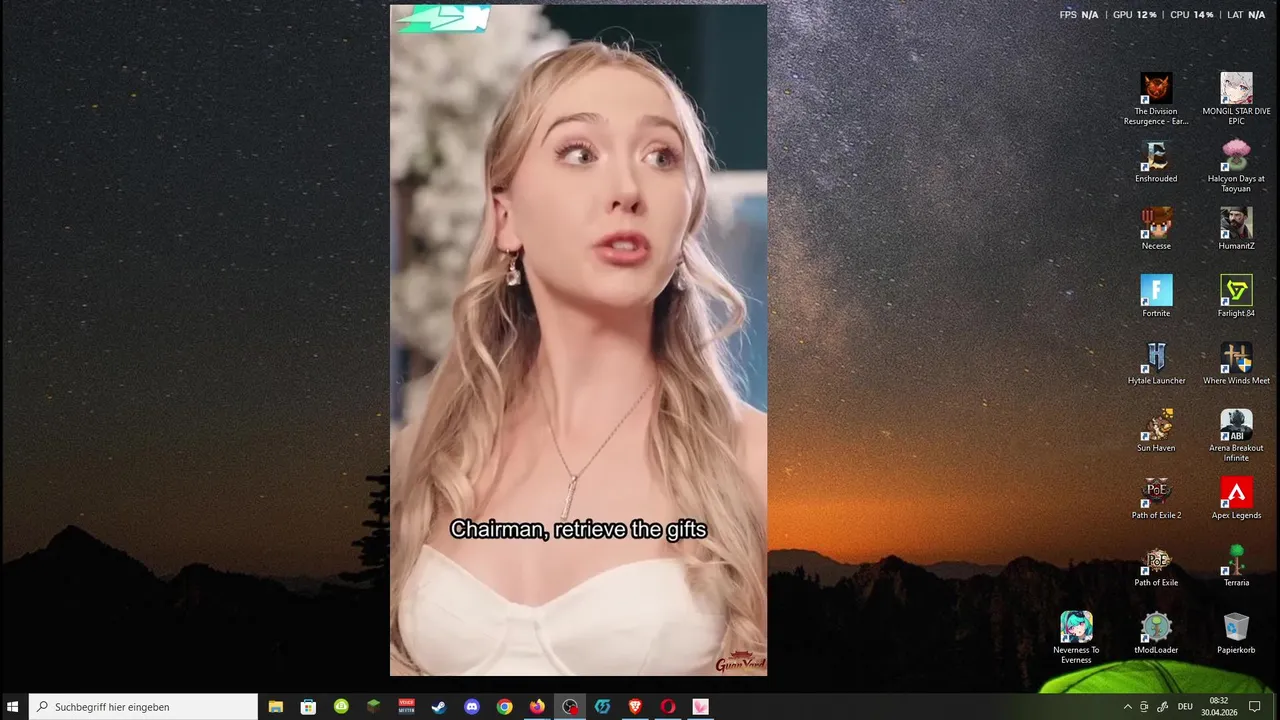
Task: Open Discord from the taskbar
Action: pos(472,706)
